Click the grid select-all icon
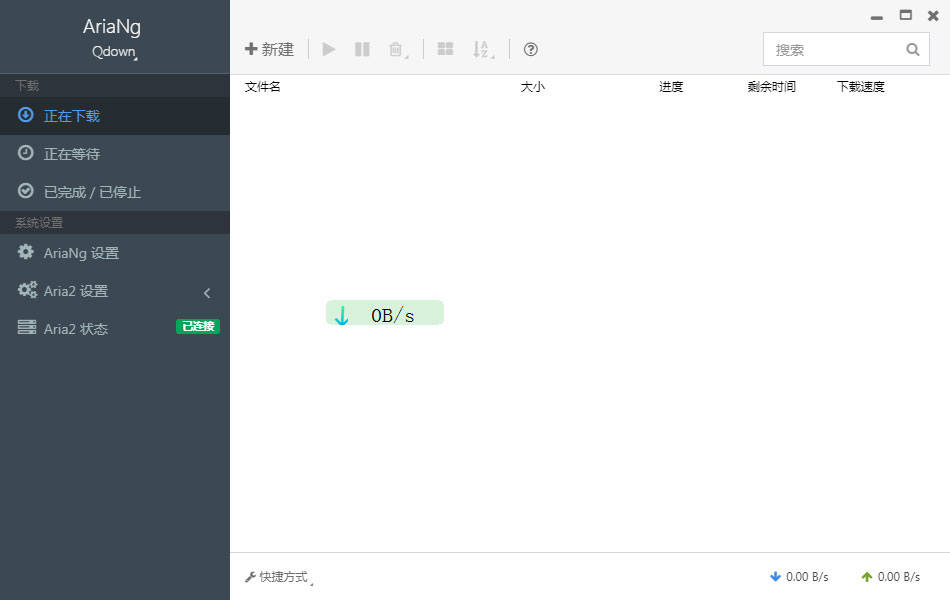 445,49
